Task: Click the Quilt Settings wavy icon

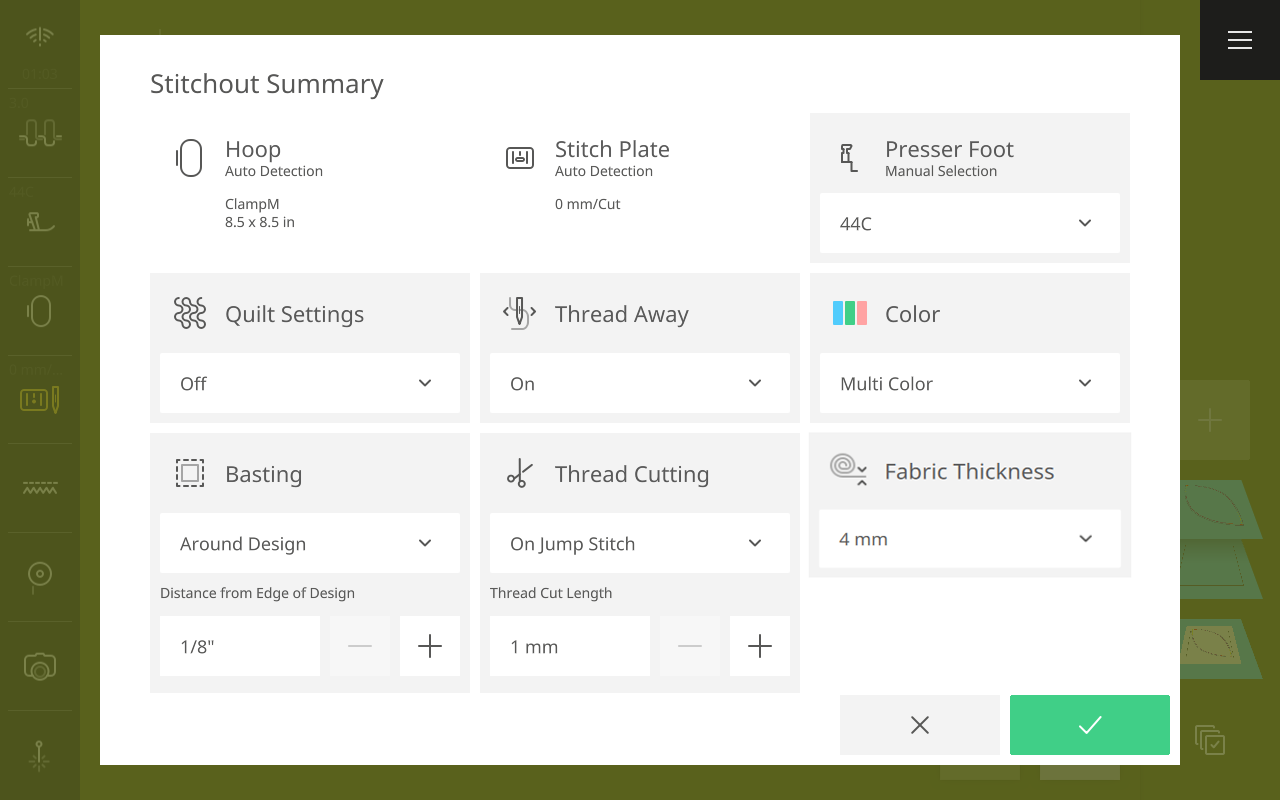Action: click(x=190, y=314)
